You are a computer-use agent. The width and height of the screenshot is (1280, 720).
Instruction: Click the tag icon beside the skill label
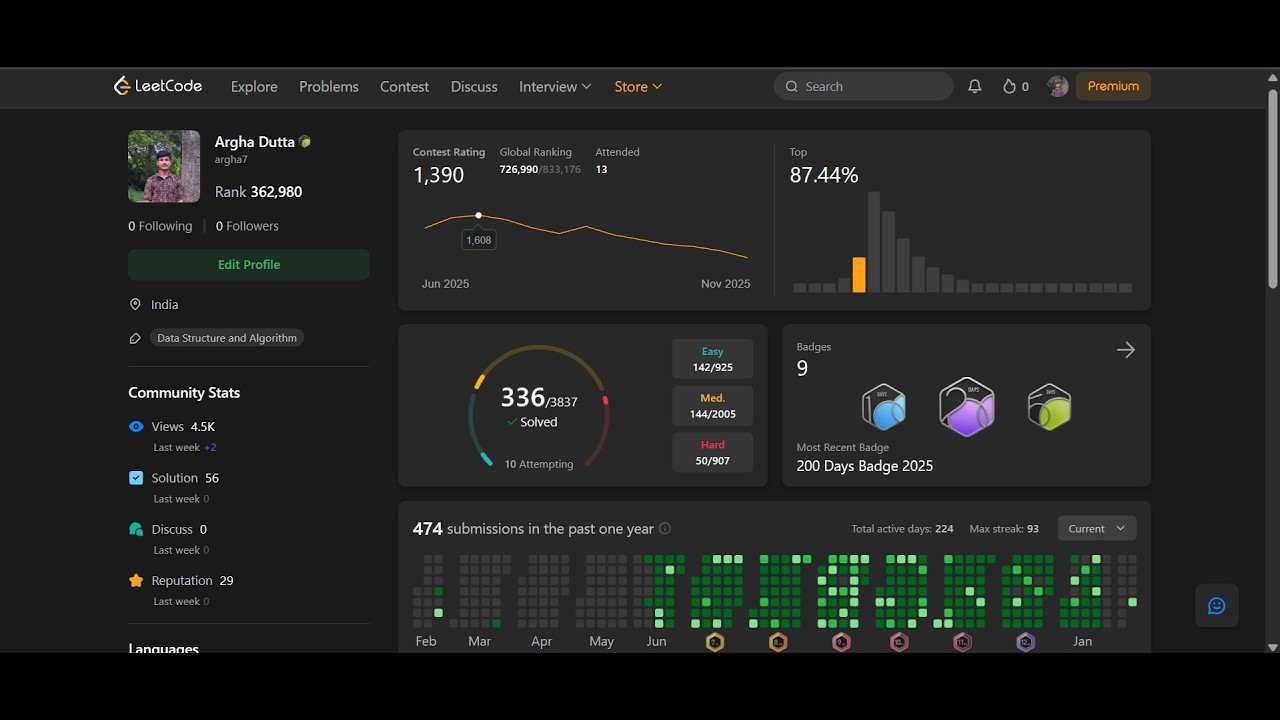tap(135, 338)
